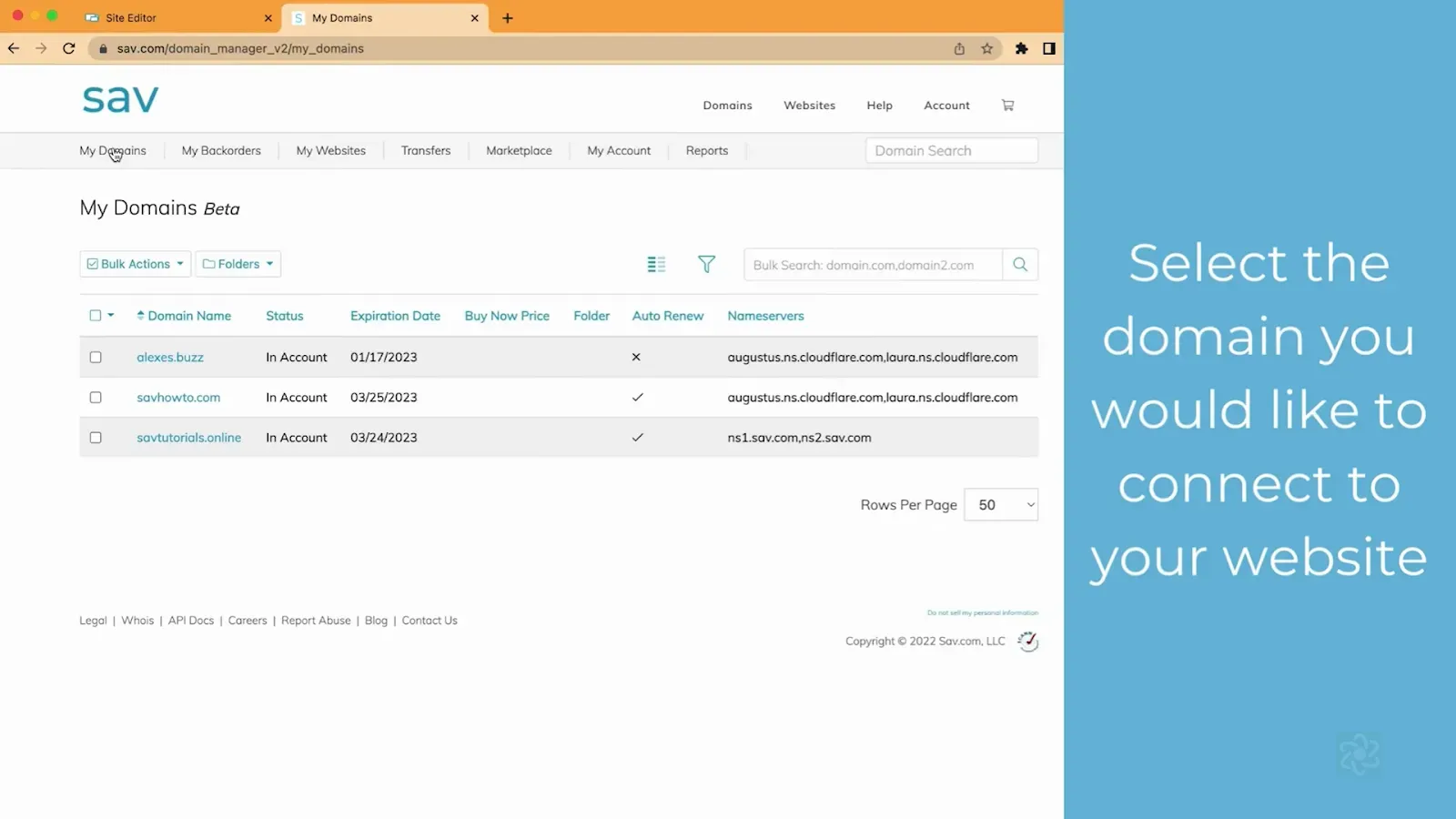Click the Auto Renew column header
Viewport: 1456px width, 819px height.
point(668,316)
